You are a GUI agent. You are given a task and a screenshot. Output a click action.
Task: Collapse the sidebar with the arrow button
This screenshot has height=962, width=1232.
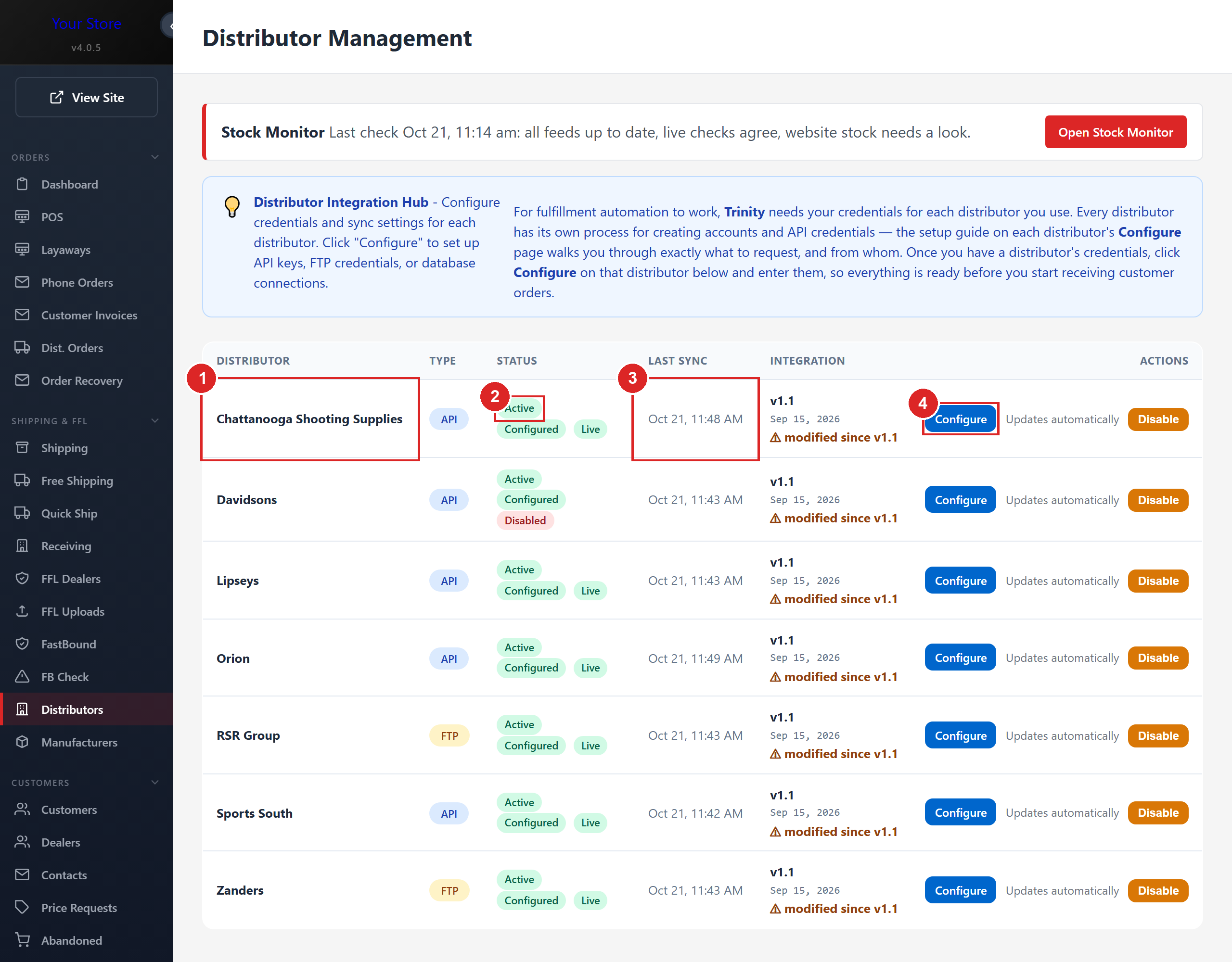pyautogui.click(x=168, y=26)
